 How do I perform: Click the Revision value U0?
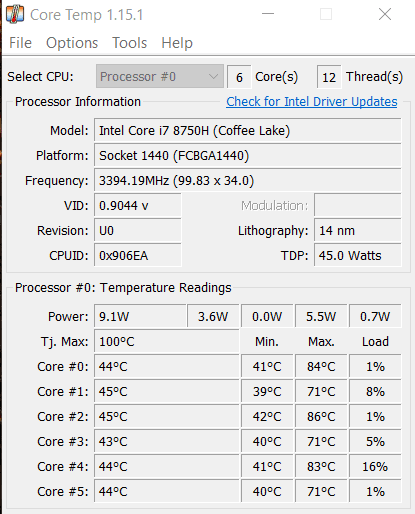138,231
